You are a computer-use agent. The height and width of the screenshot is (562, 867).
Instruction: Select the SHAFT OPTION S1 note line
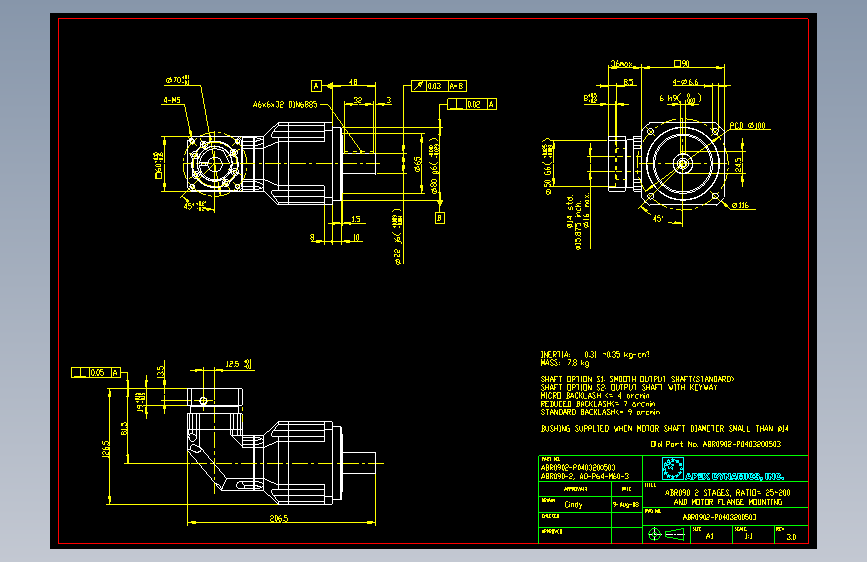point(637,379)
